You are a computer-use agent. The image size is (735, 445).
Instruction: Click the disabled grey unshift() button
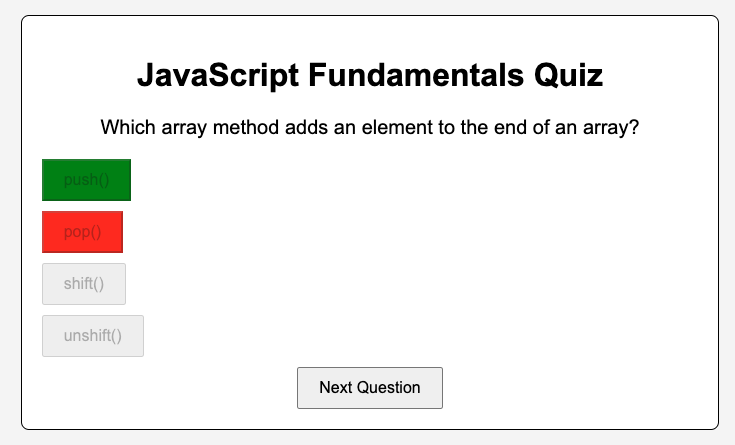pos(93,336)
